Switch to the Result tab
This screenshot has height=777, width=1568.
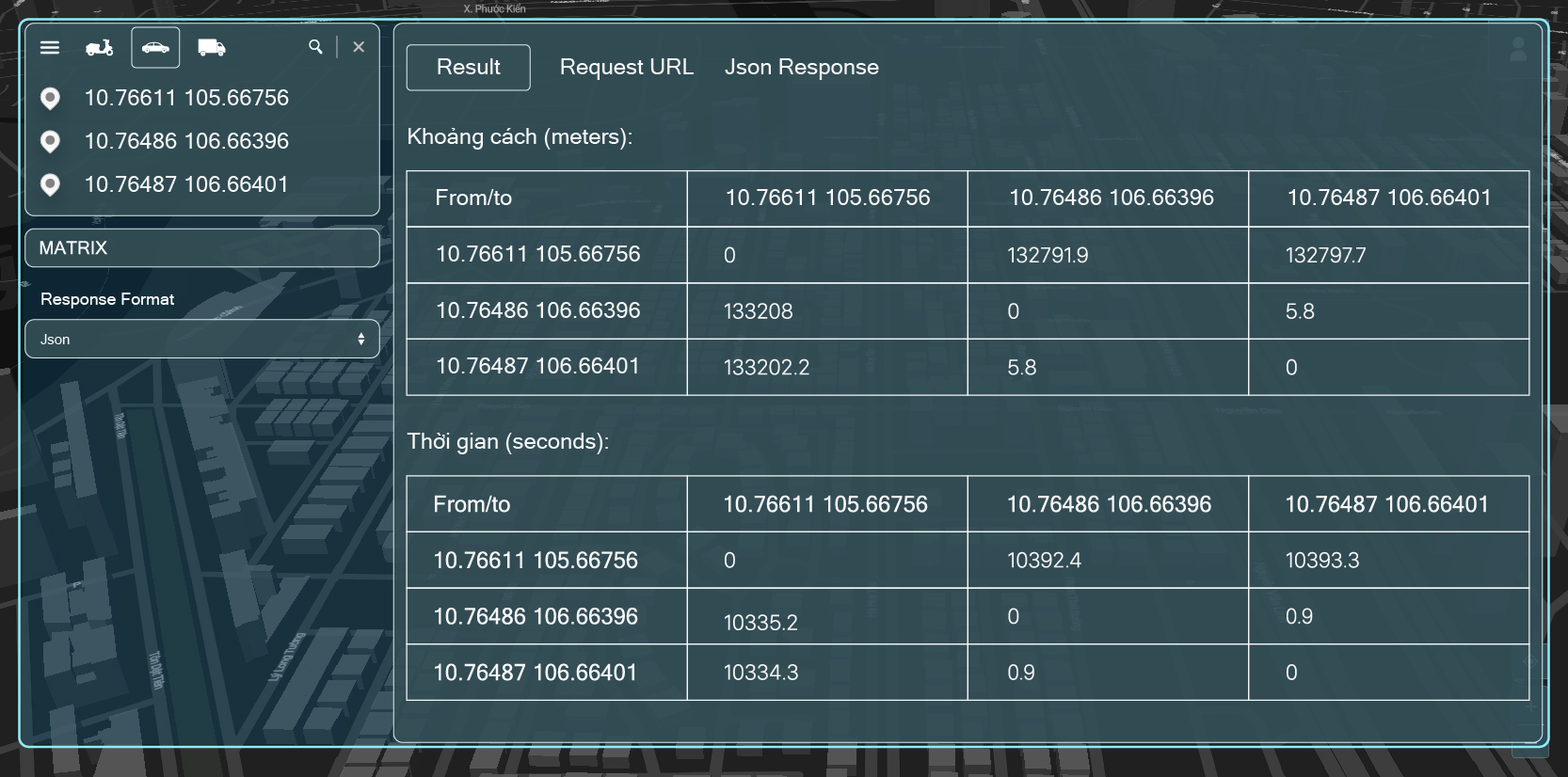pos(468,68)
